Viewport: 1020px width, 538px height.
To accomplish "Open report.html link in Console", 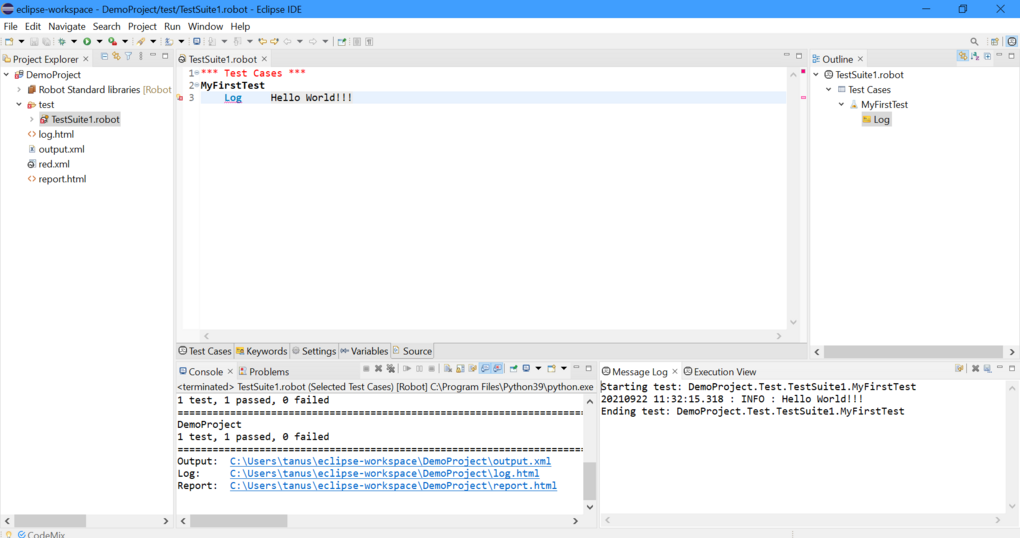I will [x=393, y=486].
